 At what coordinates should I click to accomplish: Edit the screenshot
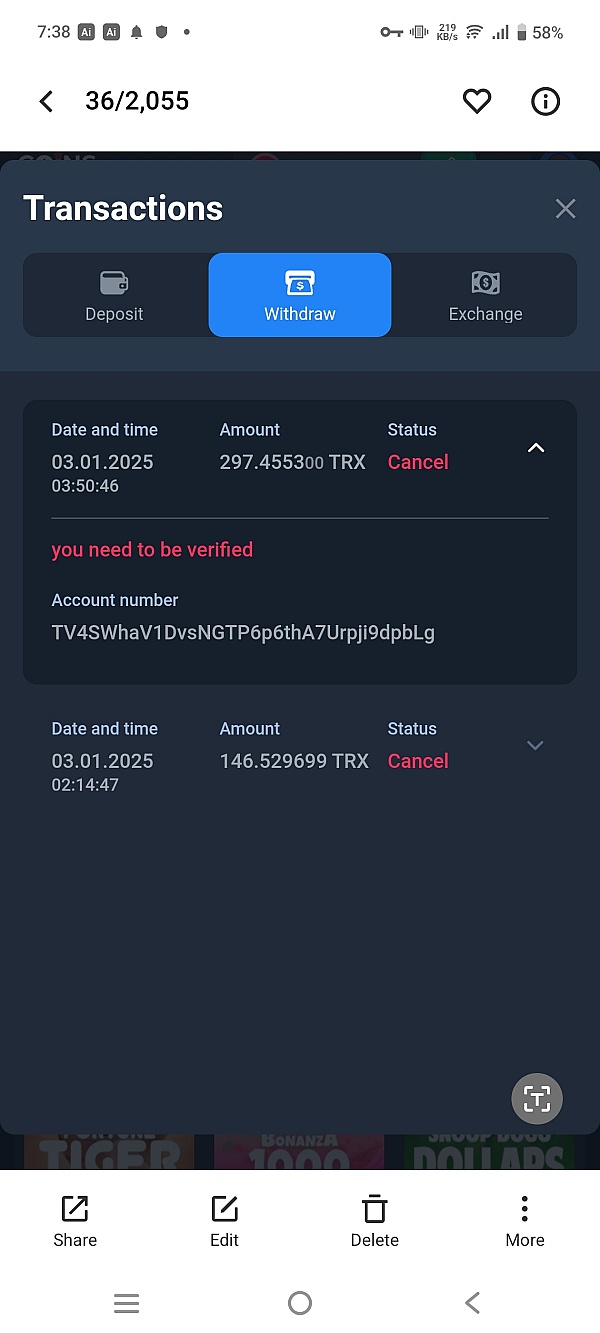click(x=224, y=1221)
